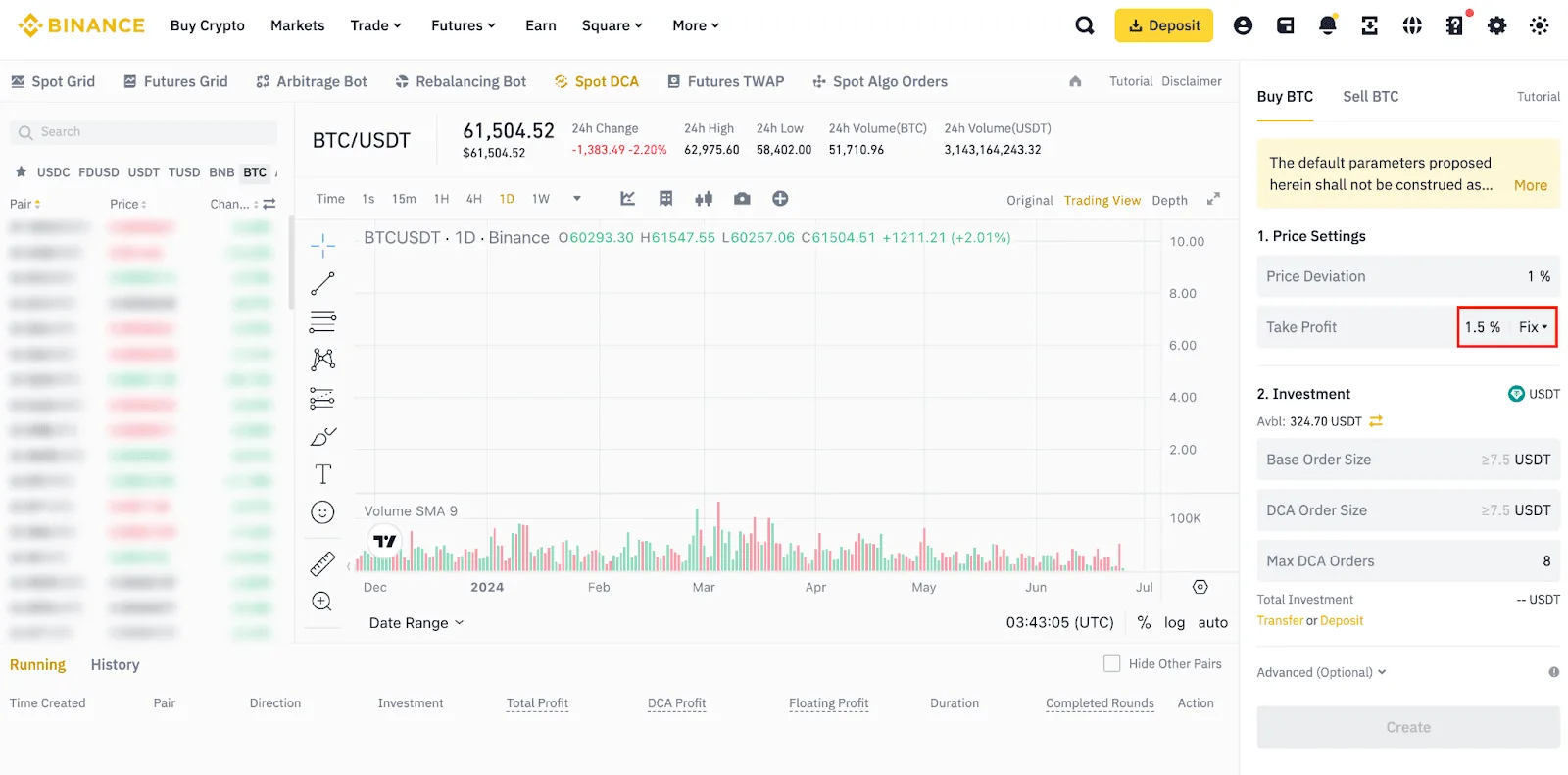Image resolution: width=1568 pixels, height=775 pixels.
Task: Open the Take Profit Fix dropdown
Action: point(1534,327)
